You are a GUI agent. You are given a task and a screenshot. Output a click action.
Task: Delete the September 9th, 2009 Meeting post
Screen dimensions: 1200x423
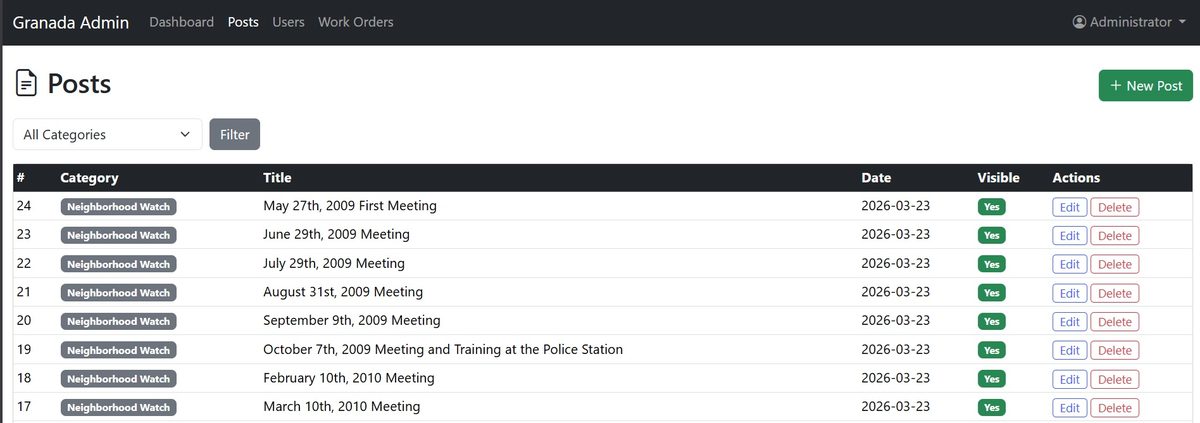(x=1115, y=322)
